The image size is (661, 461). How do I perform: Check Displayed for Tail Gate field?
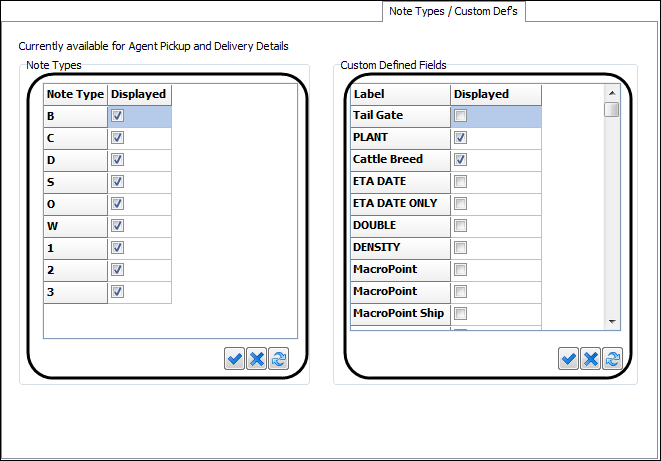coord(460,115)
